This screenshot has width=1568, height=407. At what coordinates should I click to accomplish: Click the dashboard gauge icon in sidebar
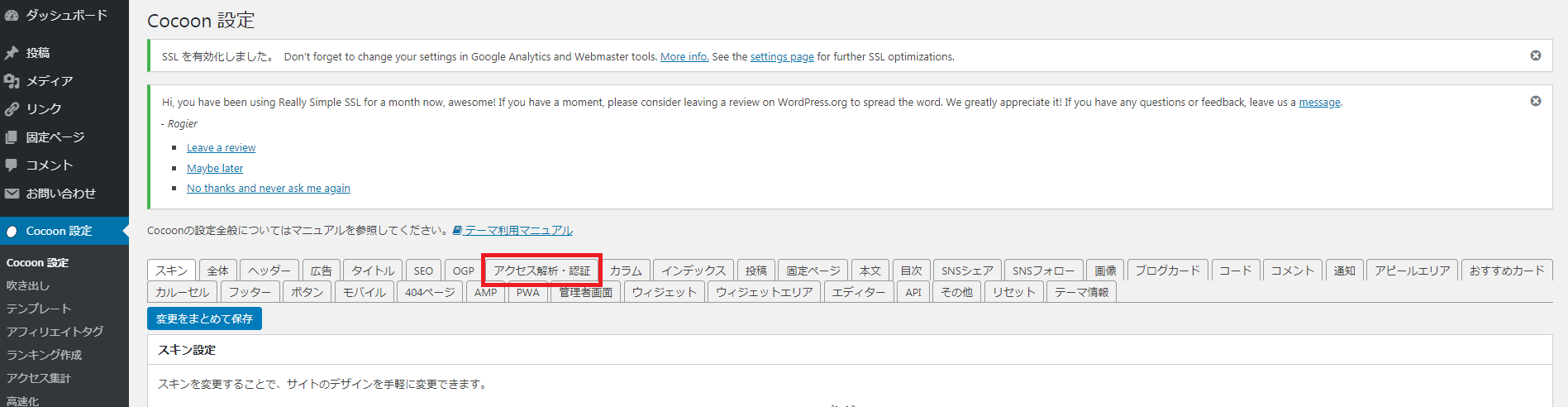(x=12, y=16)
